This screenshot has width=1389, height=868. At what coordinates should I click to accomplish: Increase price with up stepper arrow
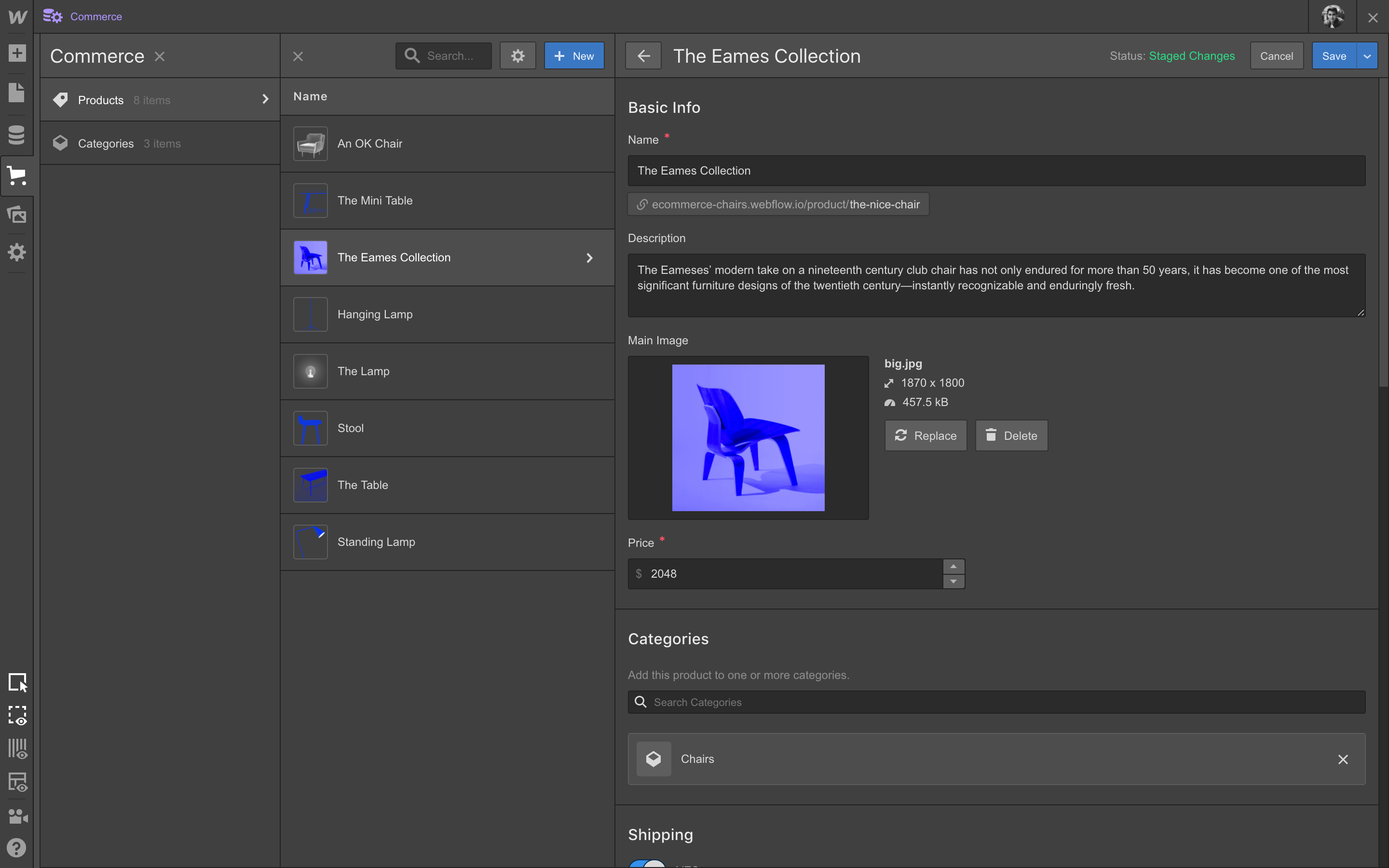[x=953, y=567]
